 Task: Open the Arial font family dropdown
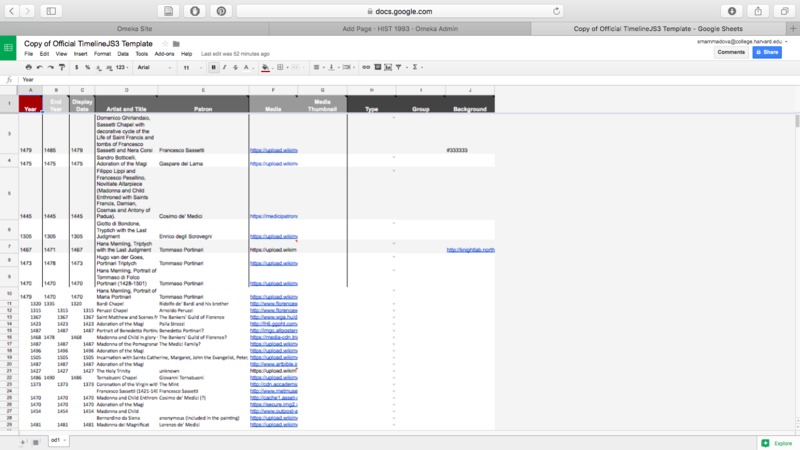pos(154,67)
